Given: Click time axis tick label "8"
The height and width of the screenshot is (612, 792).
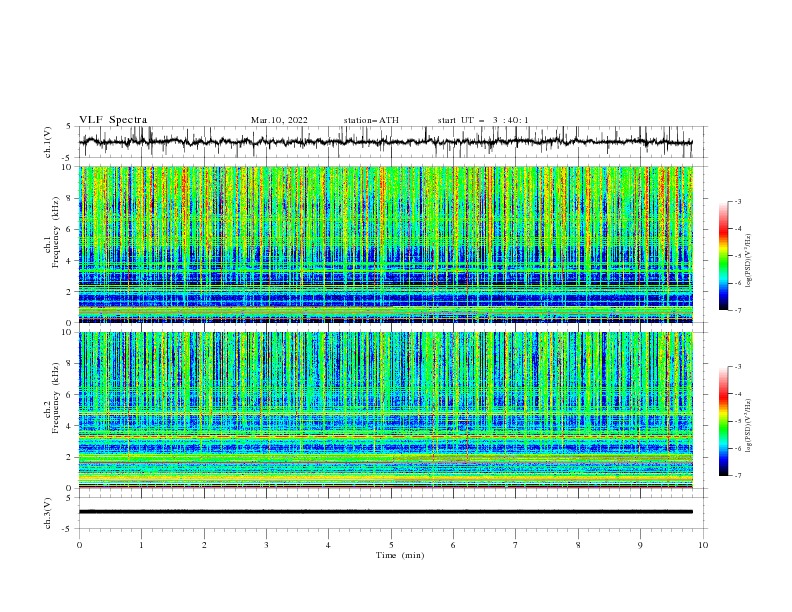Looking at the screenshot, I should coord(578,545).
